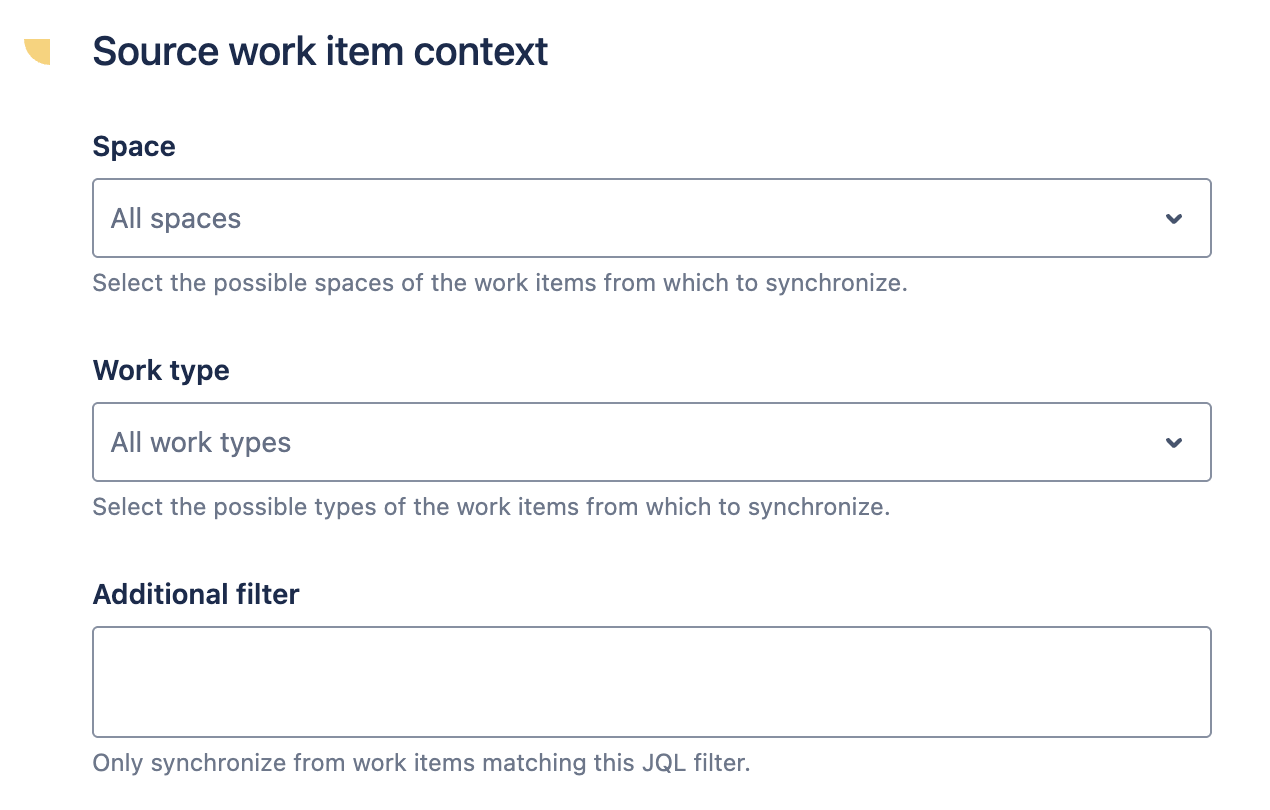1270x810 pixels.
Task: Open the All work types combo box
Action: 652,442
